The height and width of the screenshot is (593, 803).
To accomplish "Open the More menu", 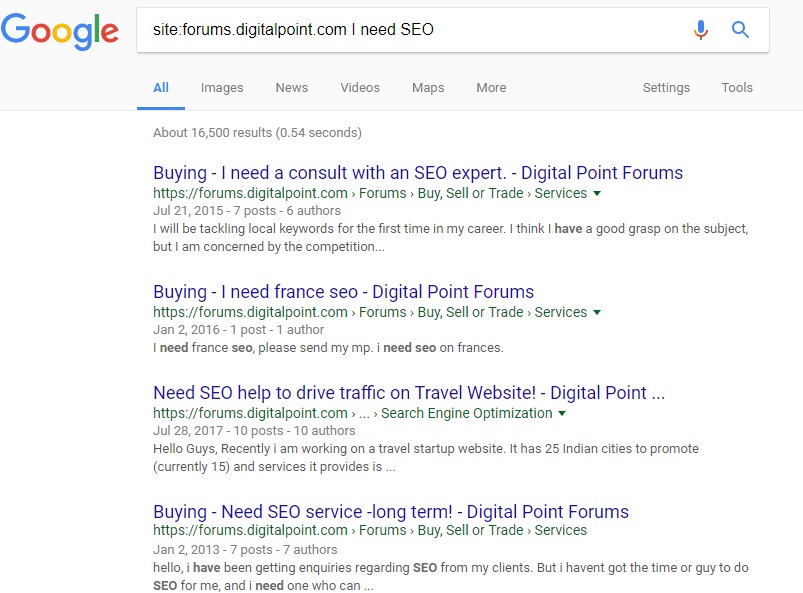I will point(491,88).
